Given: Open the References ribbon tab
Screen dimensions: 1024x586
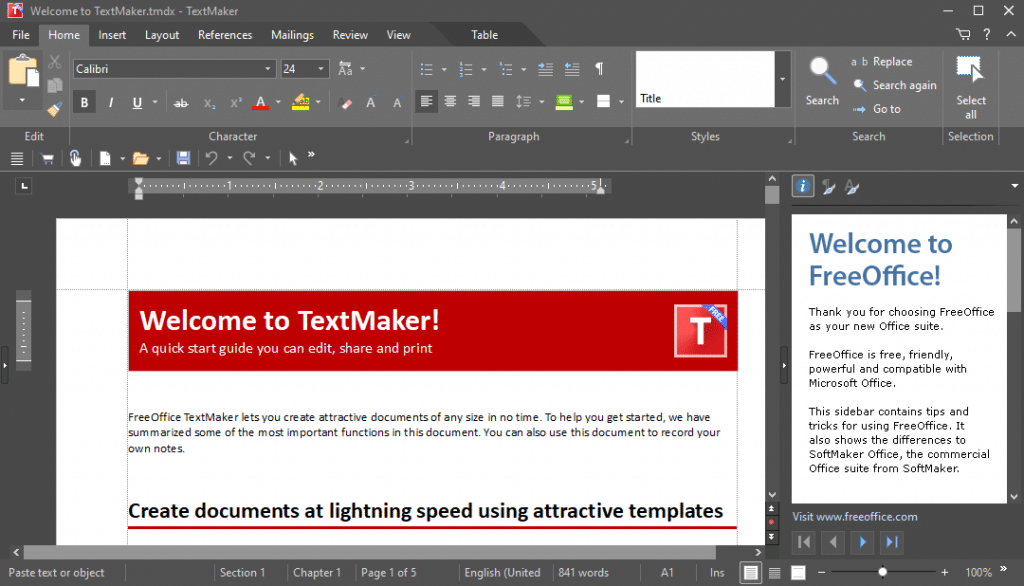Looking at the screenshot, I should point(225,35).
